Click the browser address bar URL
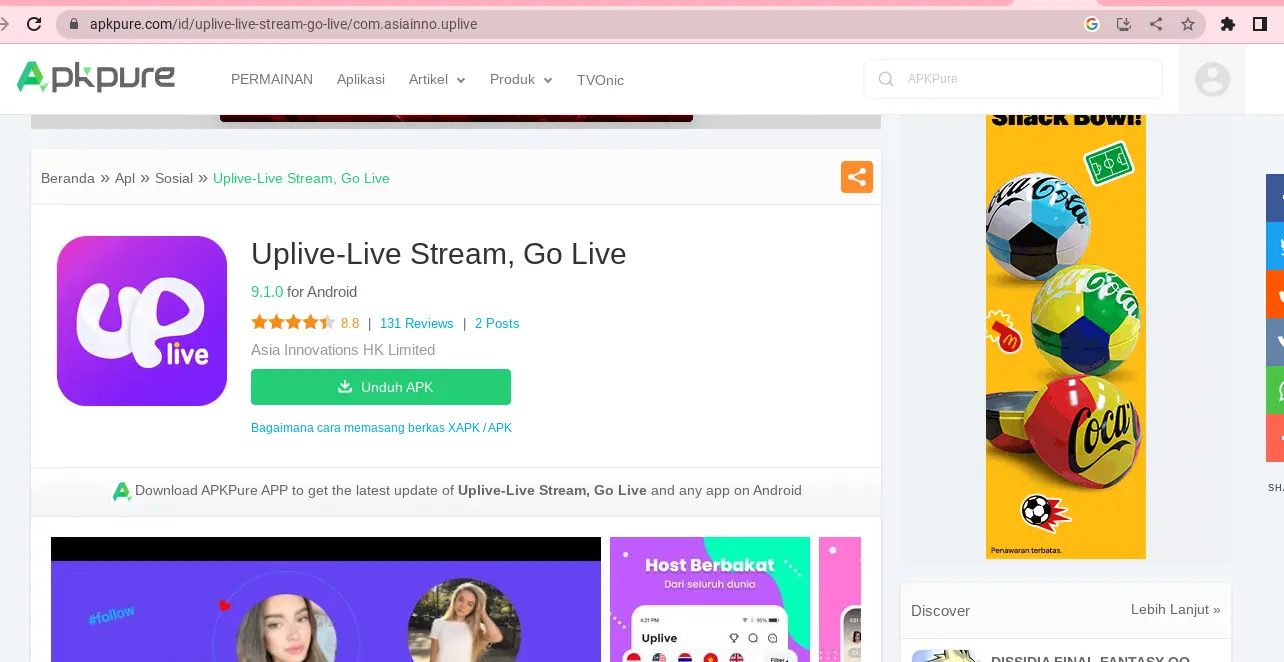 pos(284,24)
